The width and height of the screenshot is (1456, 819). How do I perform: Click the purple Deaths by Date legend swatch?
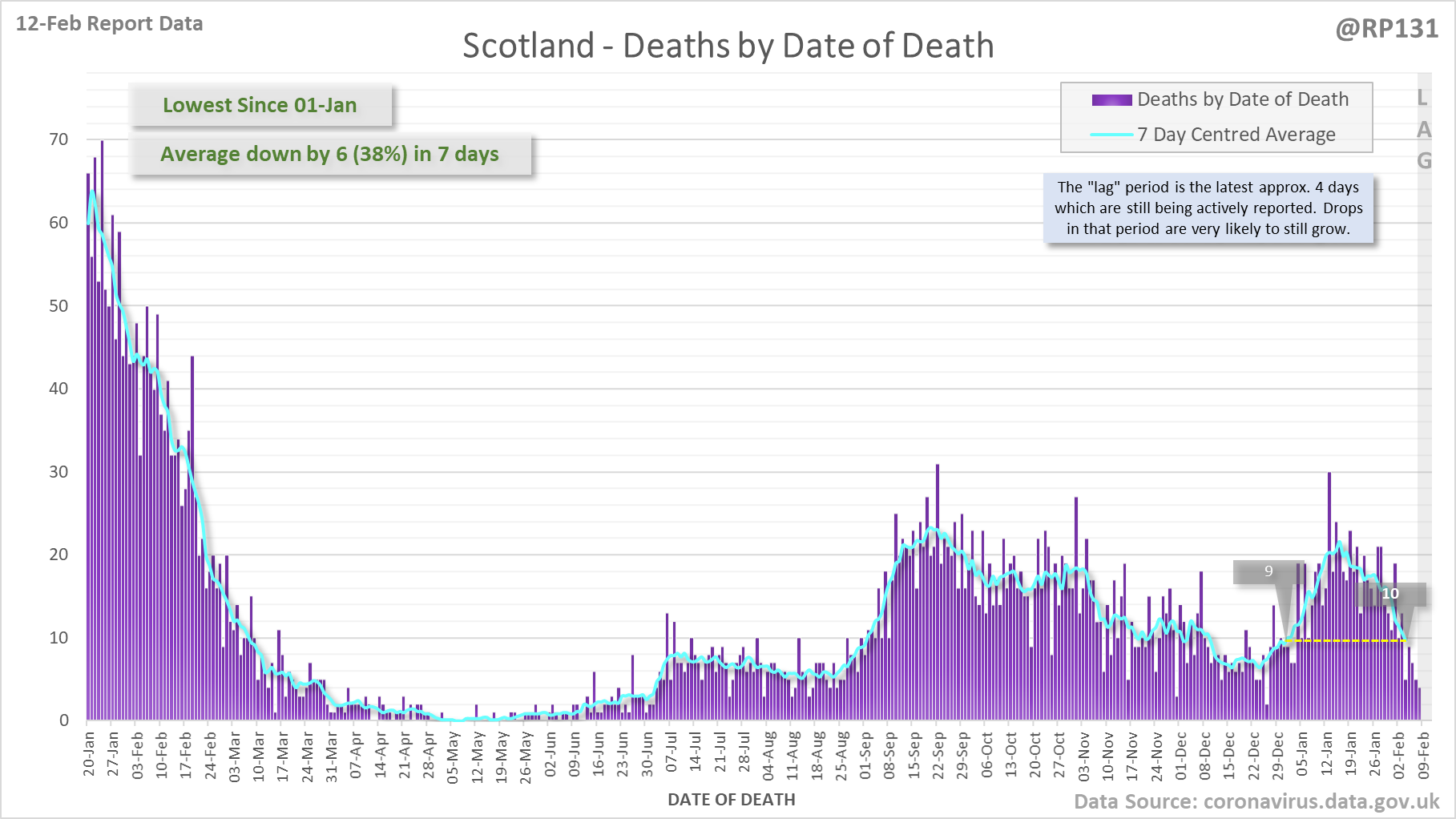(1111, 100)
